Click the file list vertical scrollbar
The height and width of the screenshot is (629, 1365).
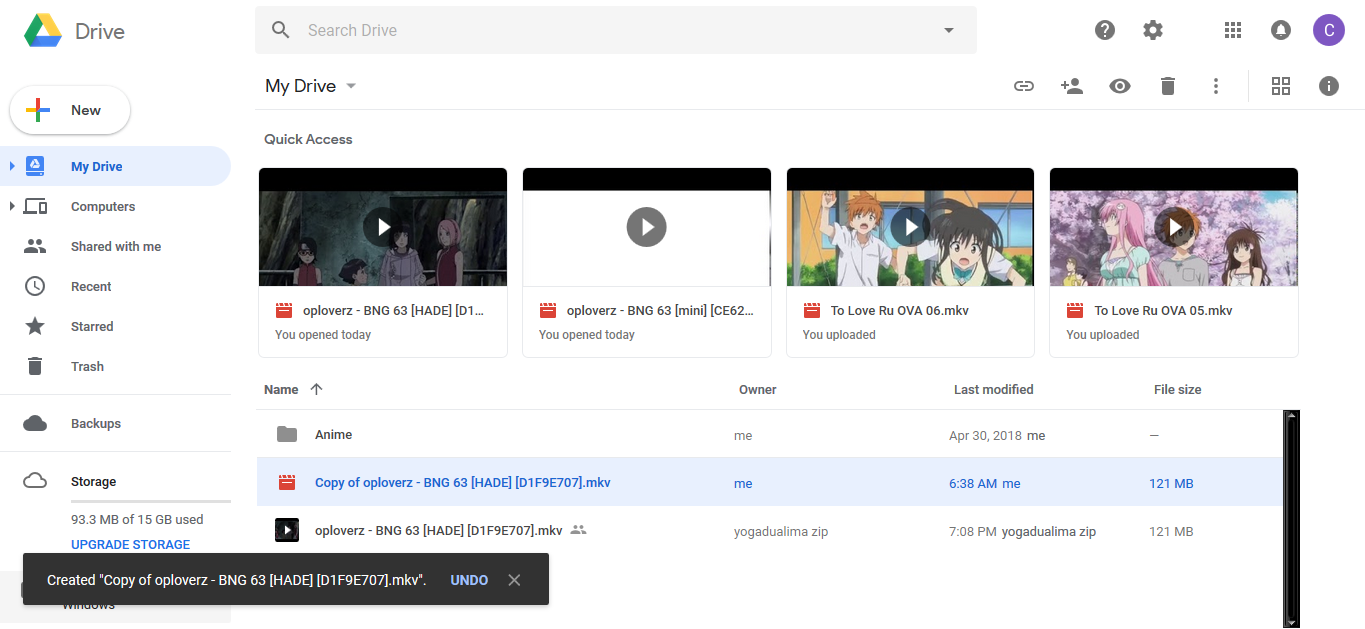click(1291, 518)
